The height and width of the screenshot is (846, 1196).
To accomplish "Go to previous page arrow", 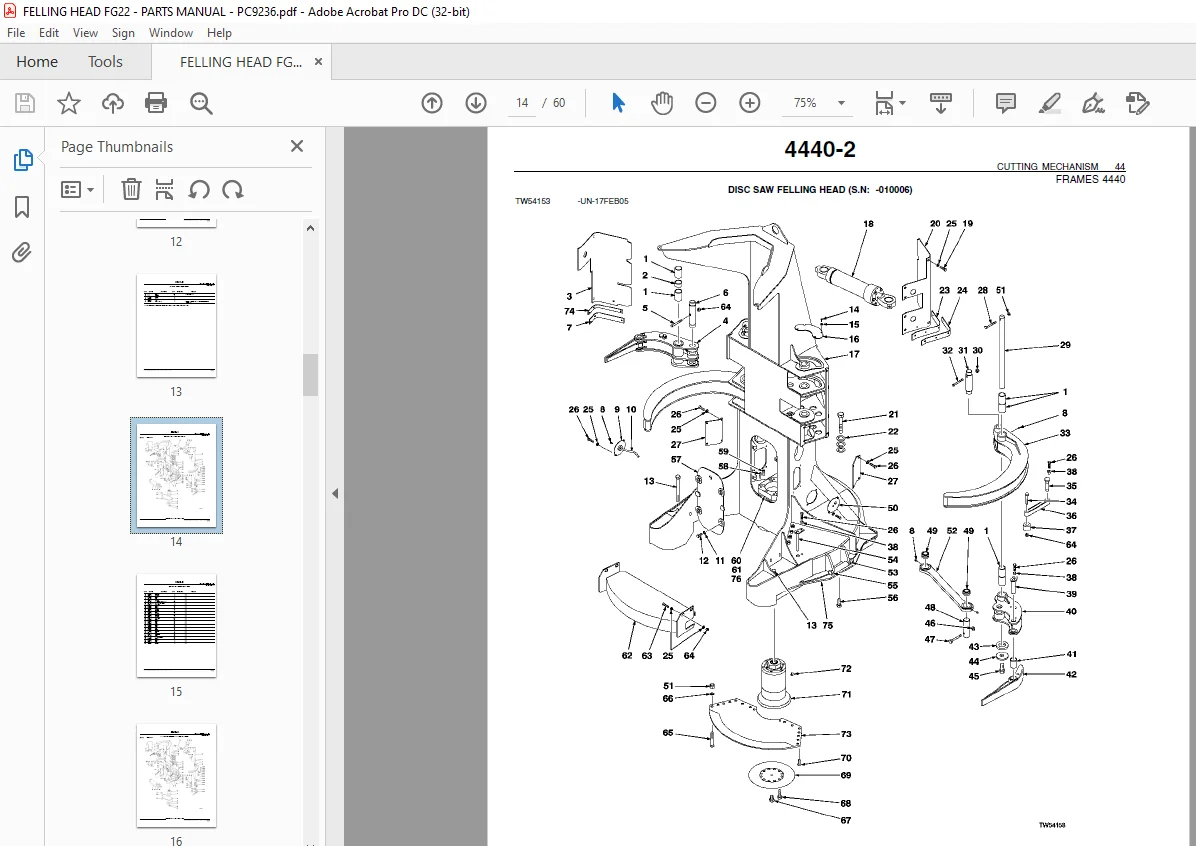I will coord(432,103).
